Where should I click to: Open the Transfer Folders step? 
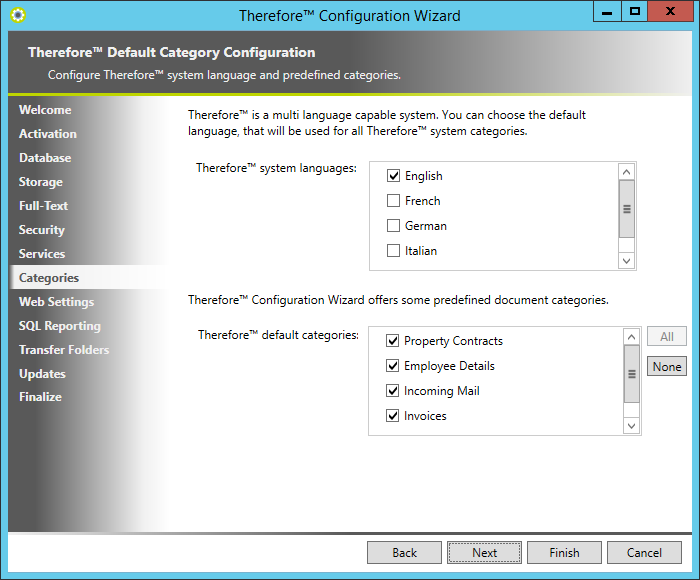pyautogui.click(x=64, y=350)
